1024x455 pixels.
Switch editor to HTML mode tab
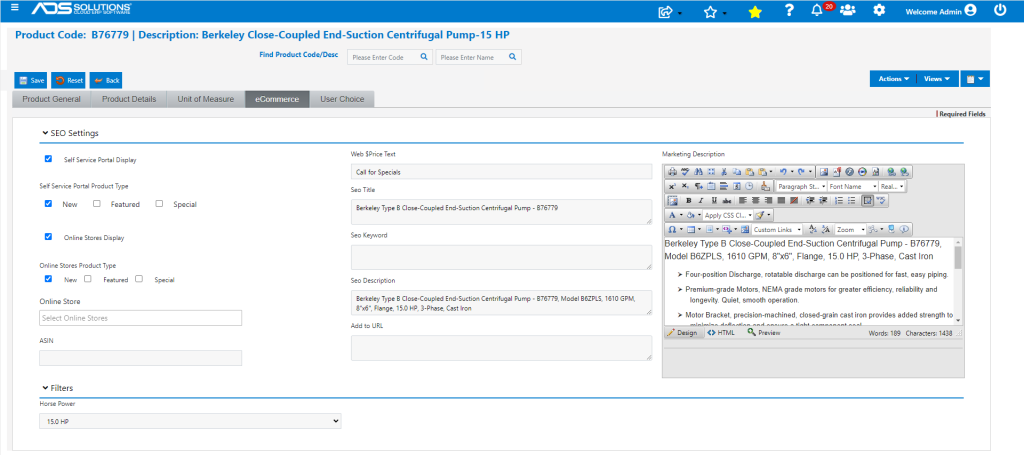[x=721, y=332]
